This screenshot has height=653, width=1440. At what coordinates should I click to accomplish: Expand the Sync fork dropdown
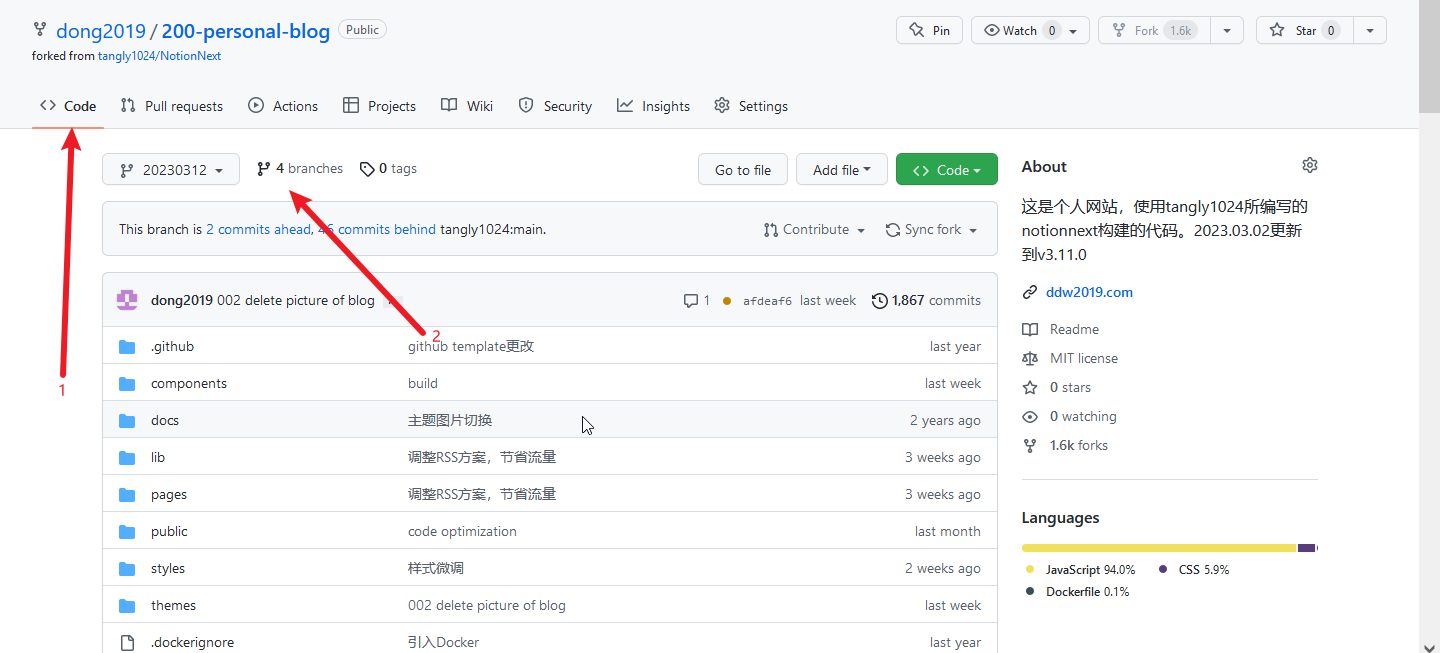coord(931,230)
